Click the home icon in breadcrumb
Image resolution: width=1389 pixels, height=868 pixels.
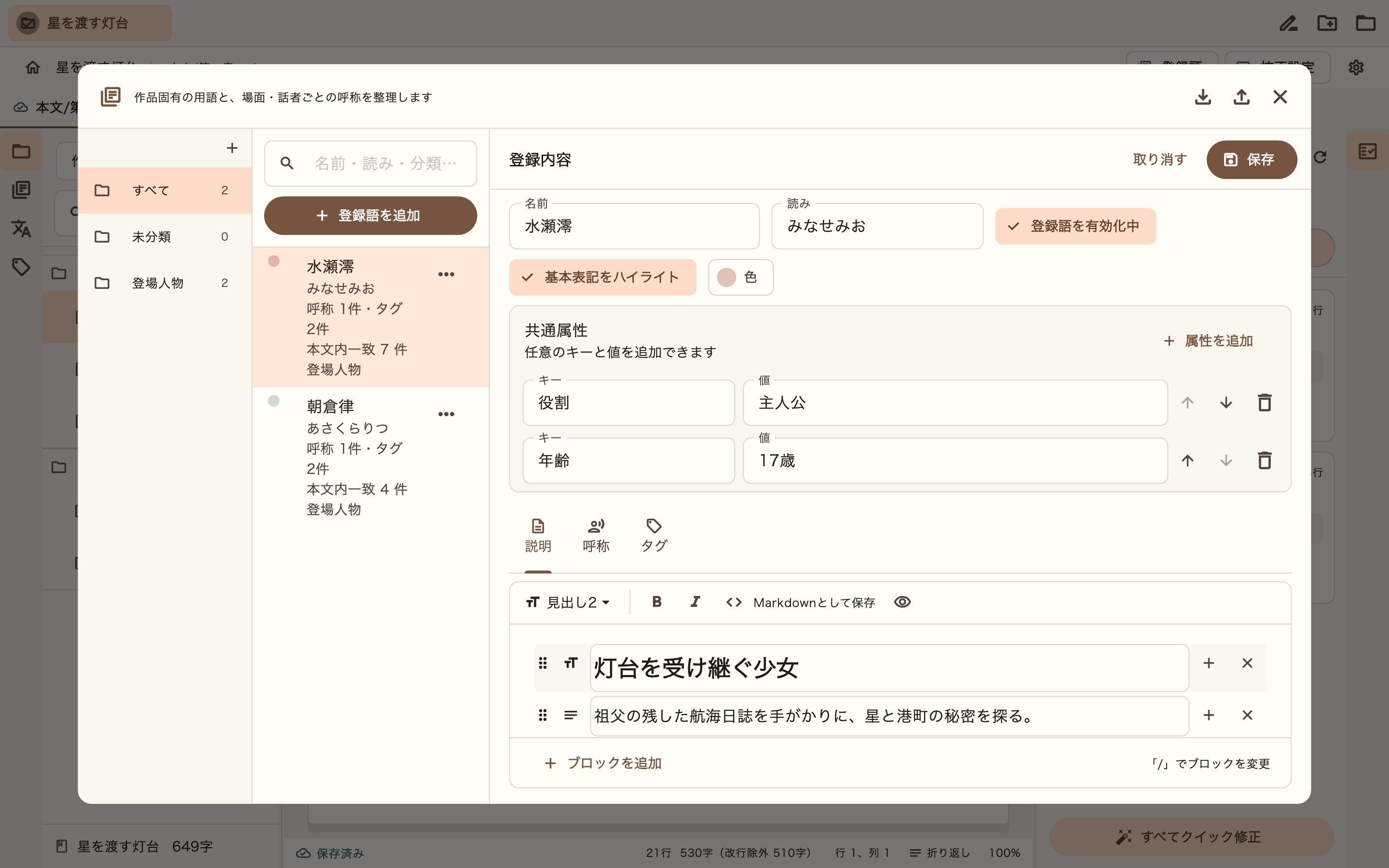tap(33, 68)
